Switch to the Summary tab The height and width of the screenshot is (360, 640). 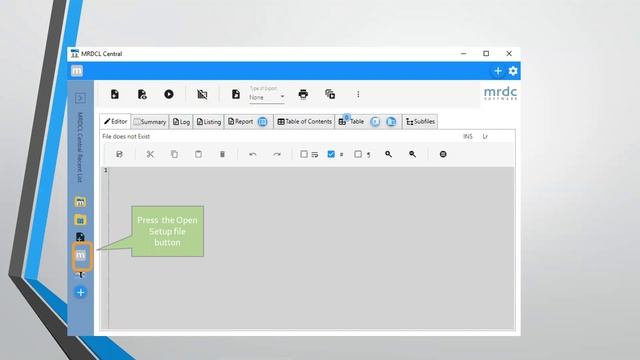click(x=150, y=122)
